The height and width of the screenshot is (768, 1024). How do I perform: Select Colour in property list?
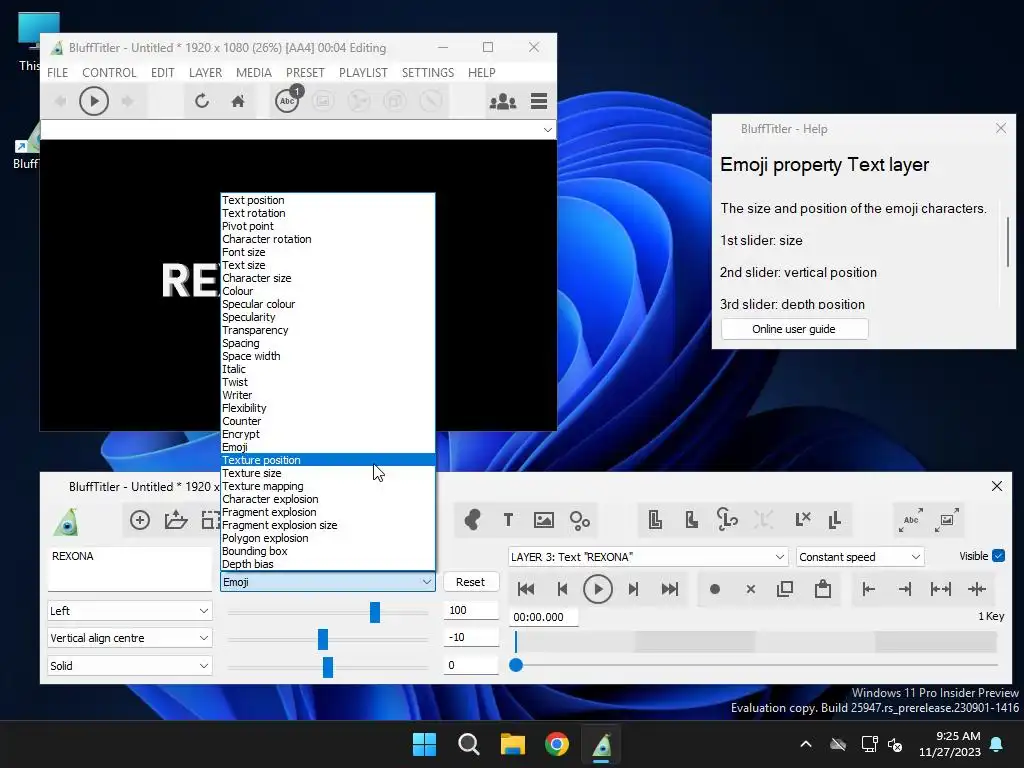[328, 291]
